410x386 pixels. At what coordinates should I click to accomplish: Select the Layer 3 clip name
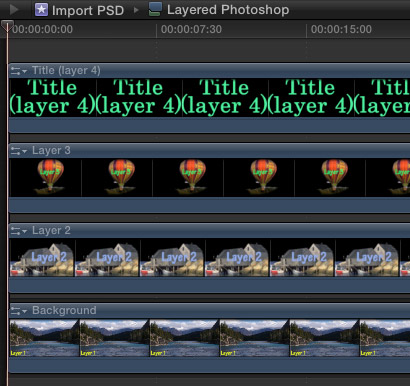(51, 151)
